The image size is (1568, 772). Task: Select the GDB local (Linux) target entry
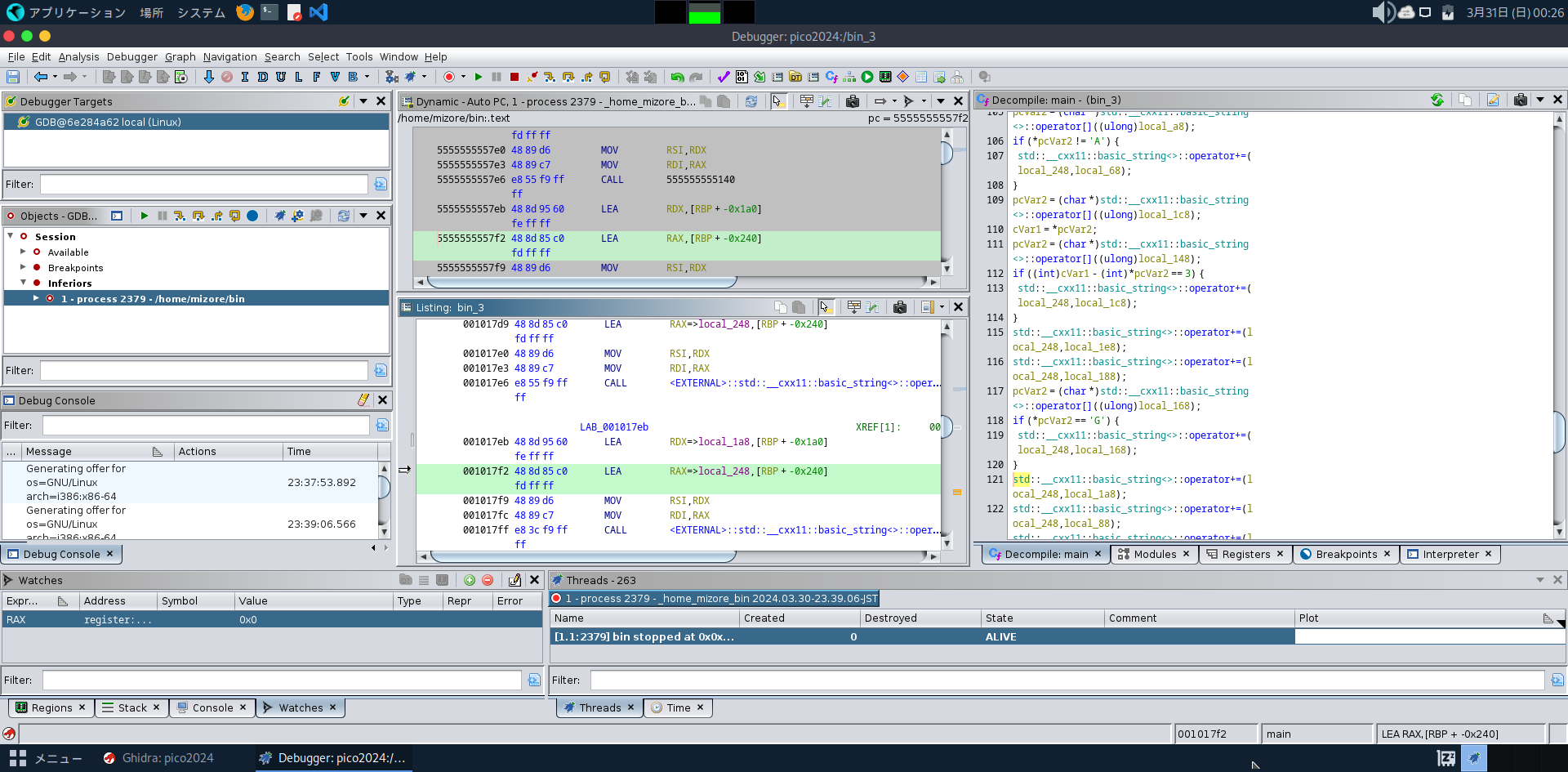[x=107, y=122]
